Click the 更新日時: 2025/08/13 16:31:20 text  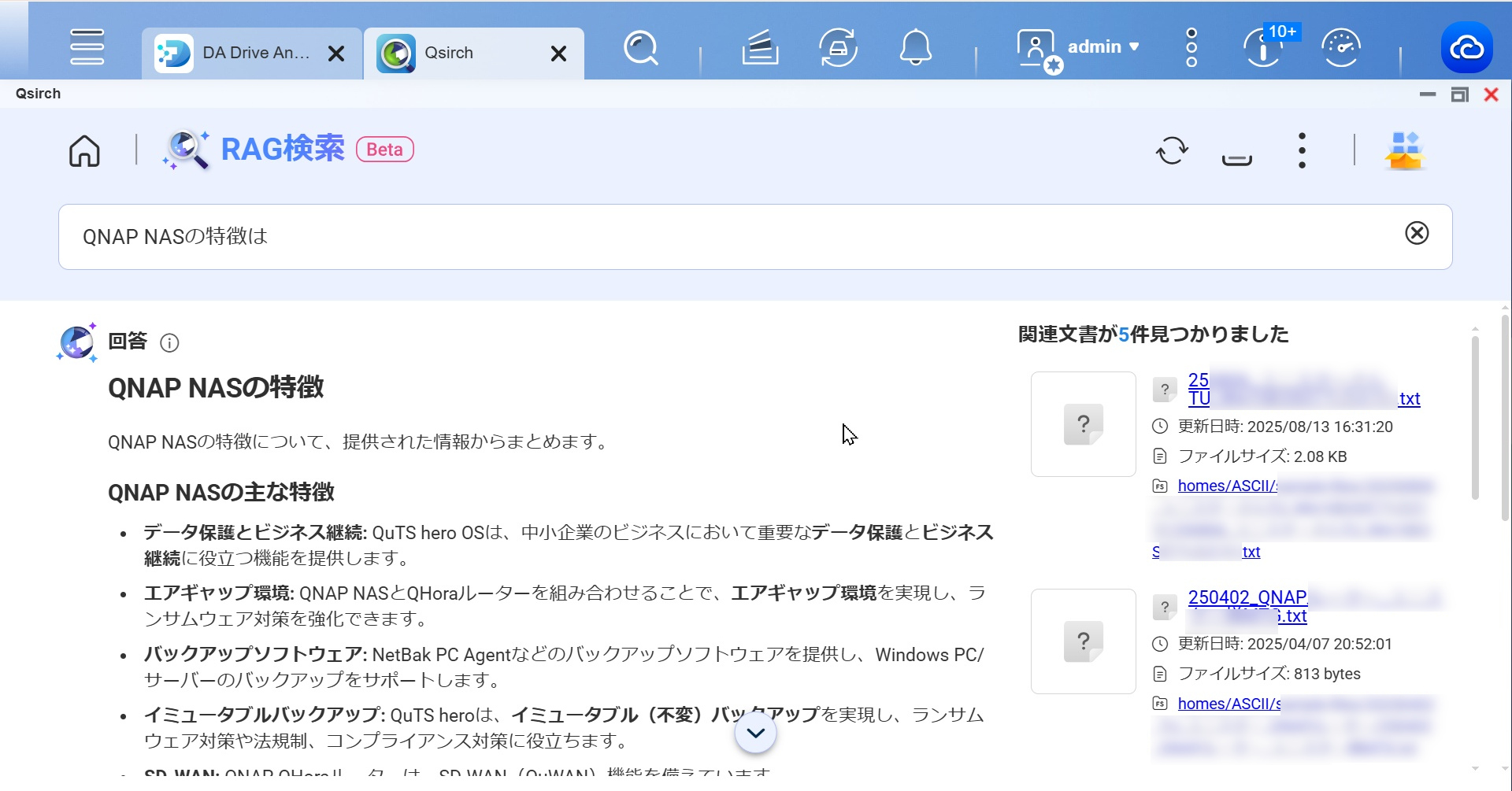[1285, 427]
